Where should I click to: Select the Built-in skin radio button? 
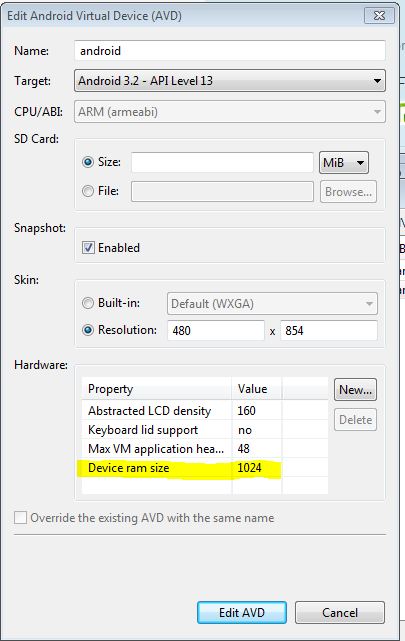(88, 303)
